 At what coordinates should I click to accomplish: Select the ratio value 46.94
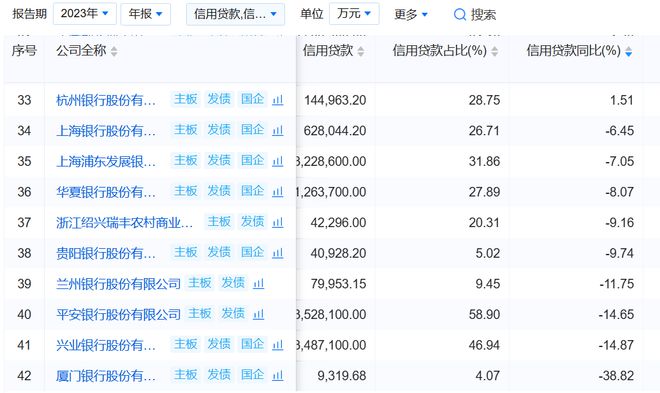click(484, 345)
